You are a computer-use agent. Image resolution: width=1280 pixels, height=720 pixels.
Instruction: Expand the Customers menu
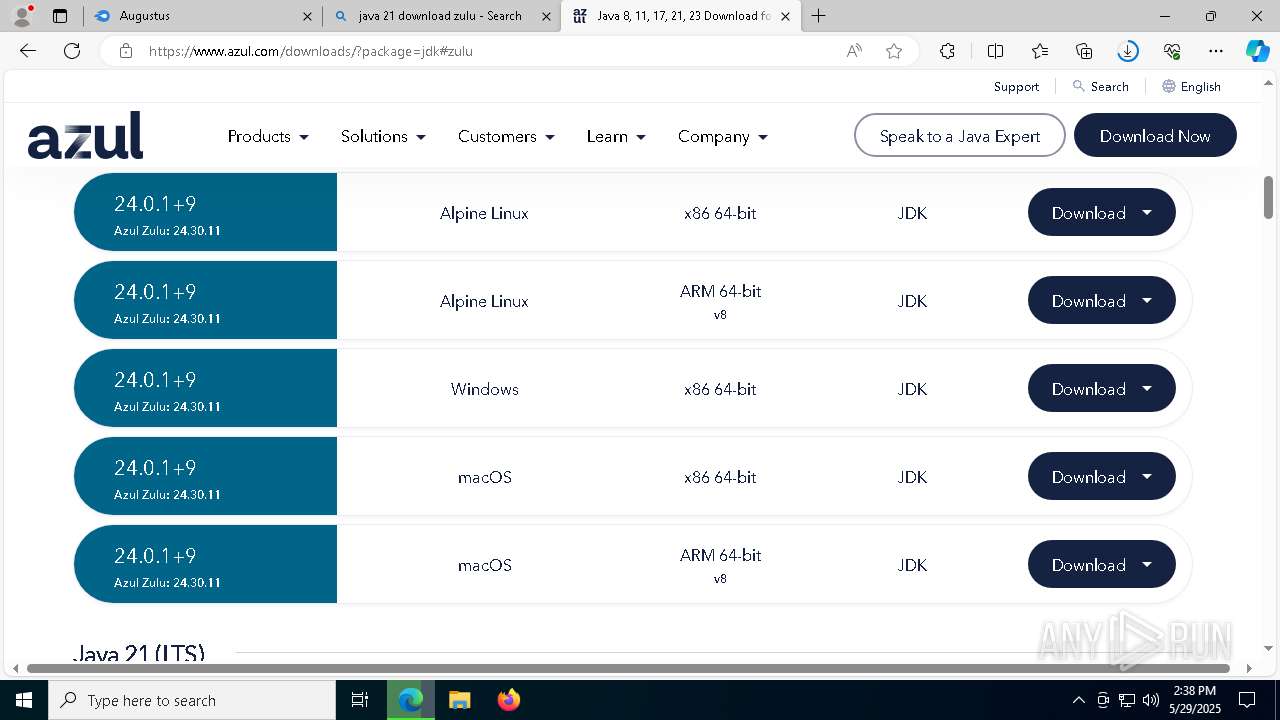click(x=506, y=136)
